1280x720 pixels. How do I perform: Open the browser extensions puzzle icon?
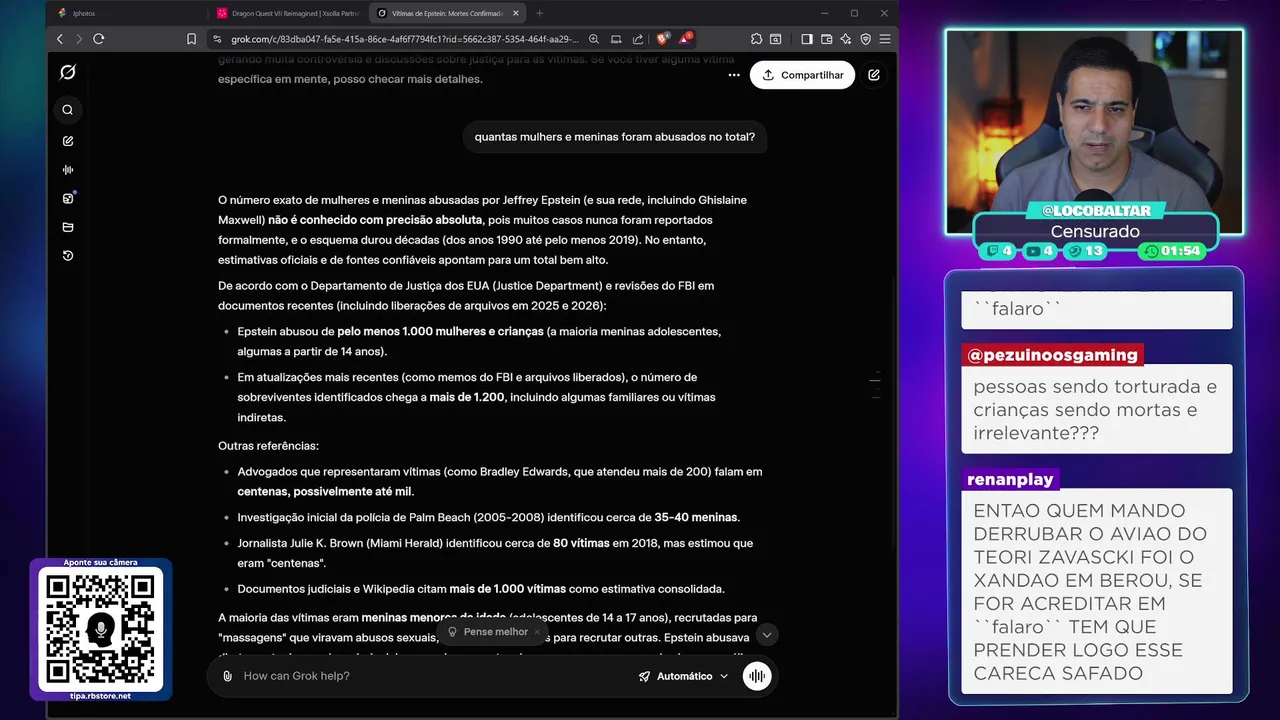[x=756, y=39]
